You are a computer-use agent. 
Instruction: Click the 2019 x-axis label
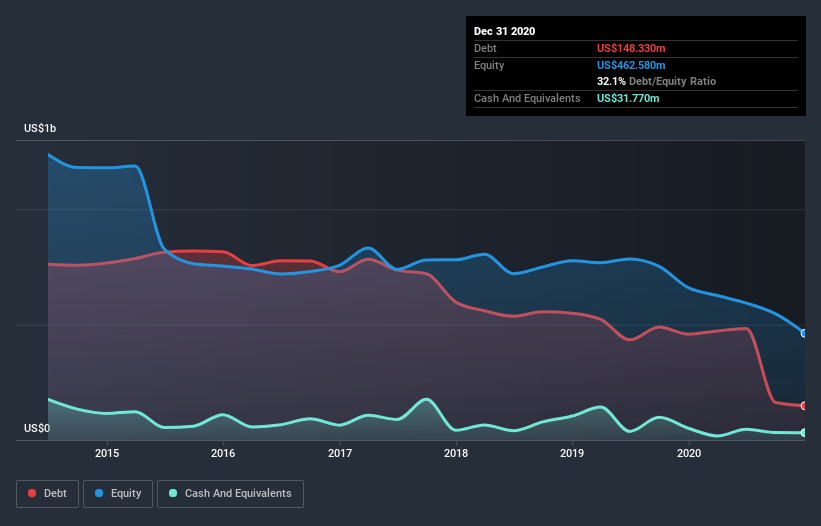pos(572,453)
